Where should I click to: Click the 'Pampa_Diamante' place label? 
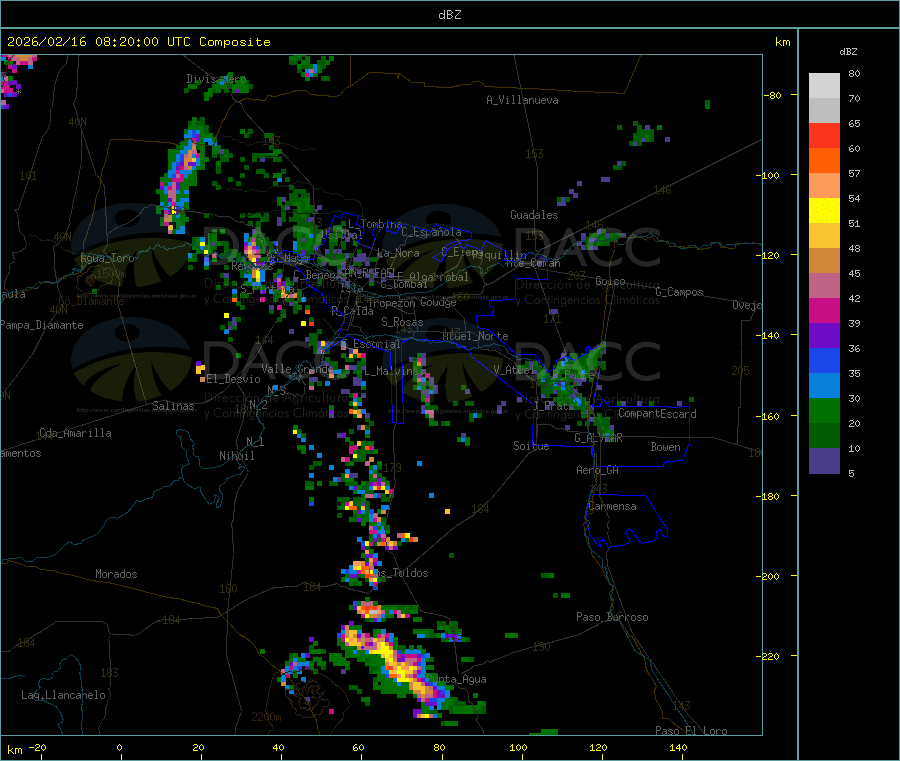(41, 325)
